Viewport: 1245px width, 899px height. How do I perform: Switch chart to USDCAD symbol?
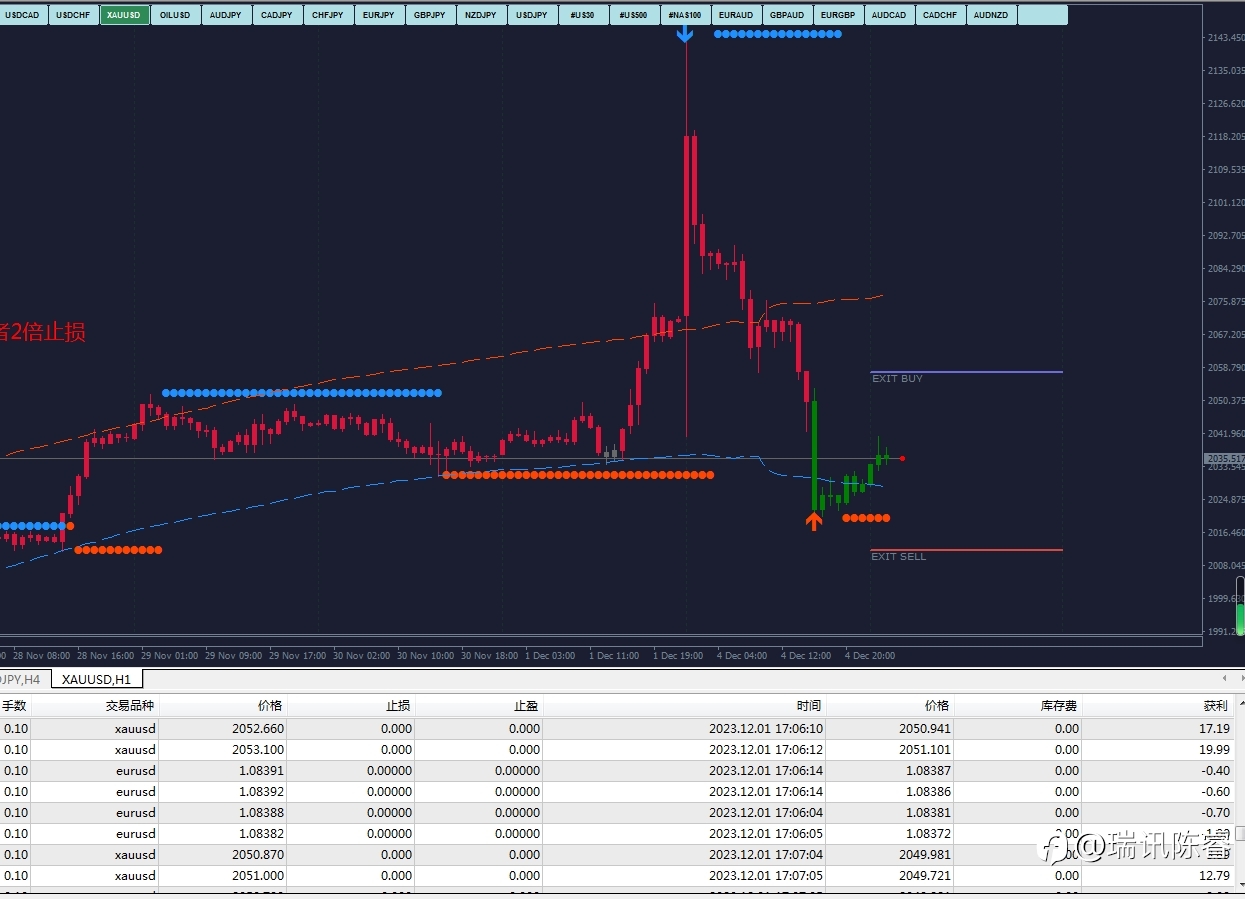pyautogui.click(x=23, y=15)
